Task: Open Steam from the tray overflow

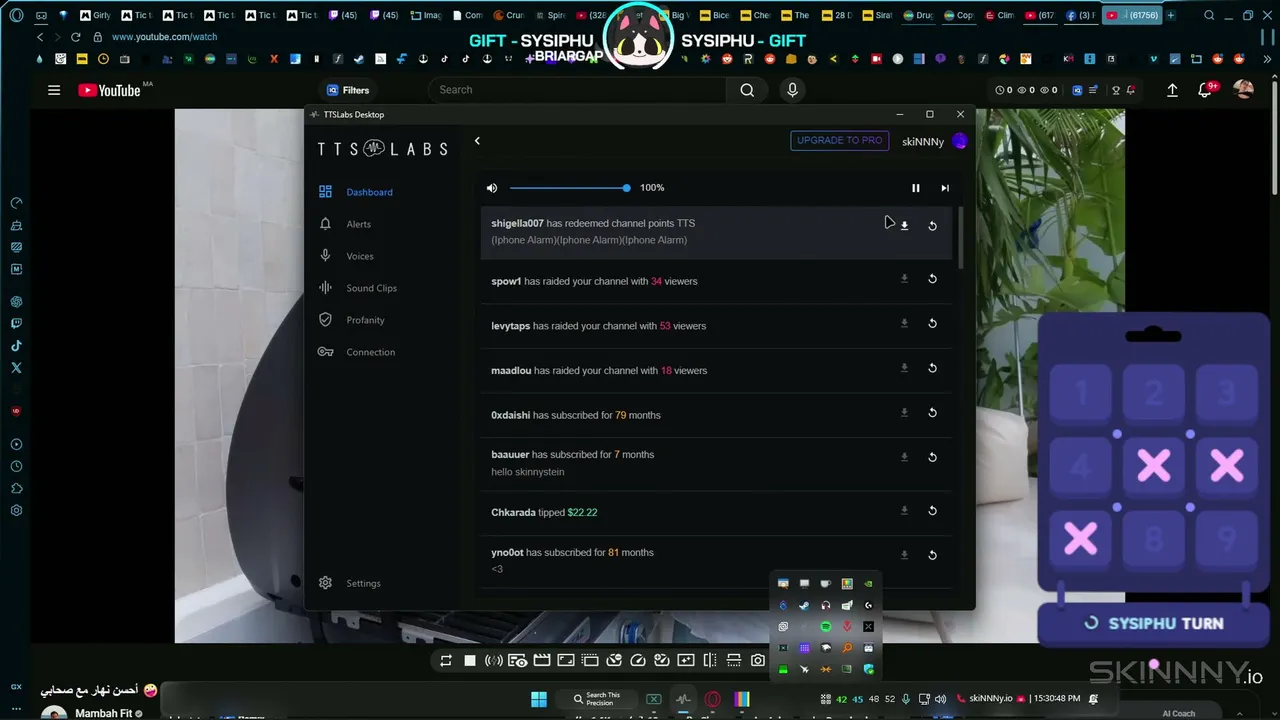Action: 804,605
